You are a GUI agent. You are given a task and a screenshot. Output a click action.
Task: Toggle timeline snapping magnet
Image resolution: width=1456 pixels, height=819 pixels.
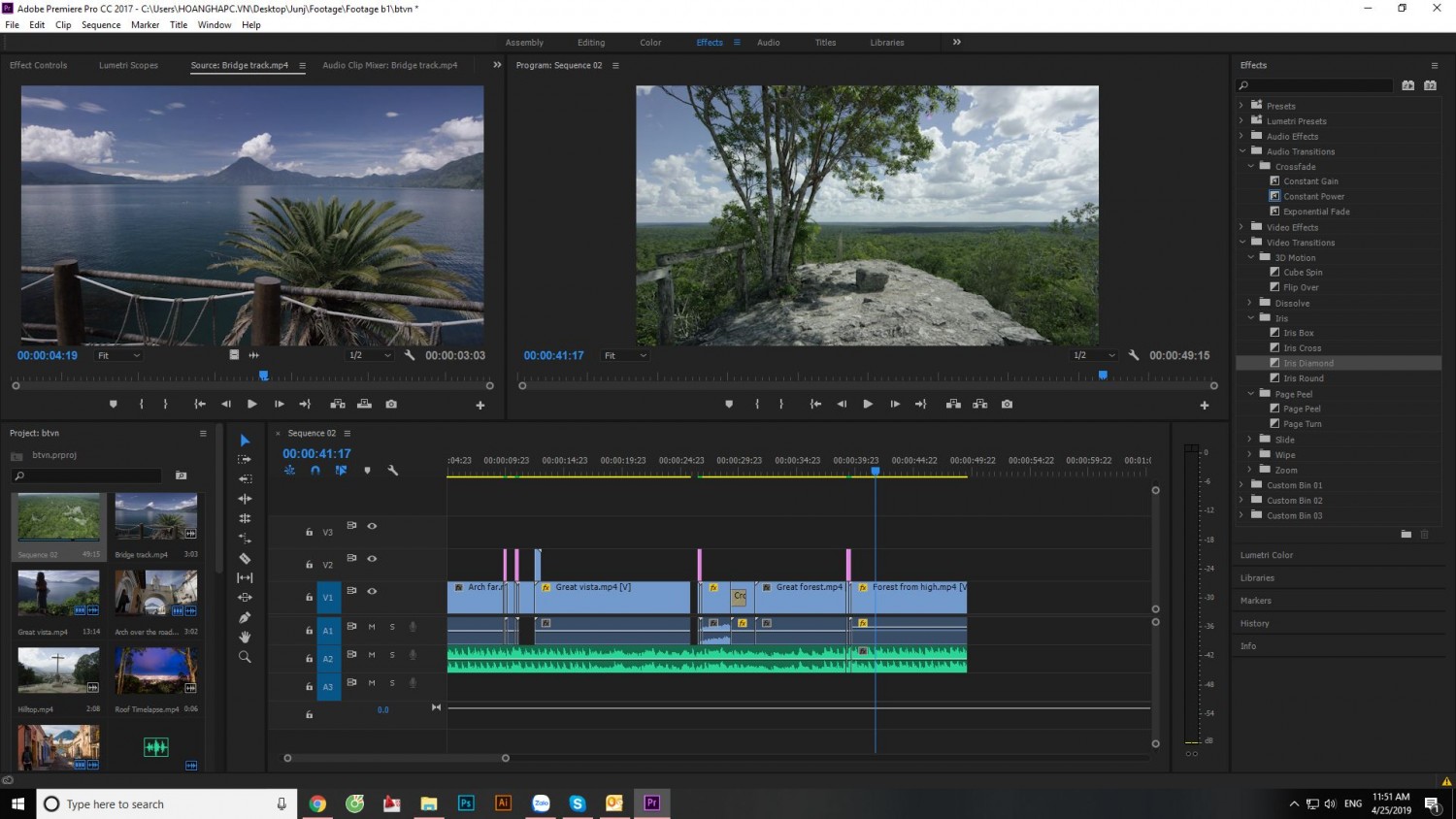click(315, 471)
